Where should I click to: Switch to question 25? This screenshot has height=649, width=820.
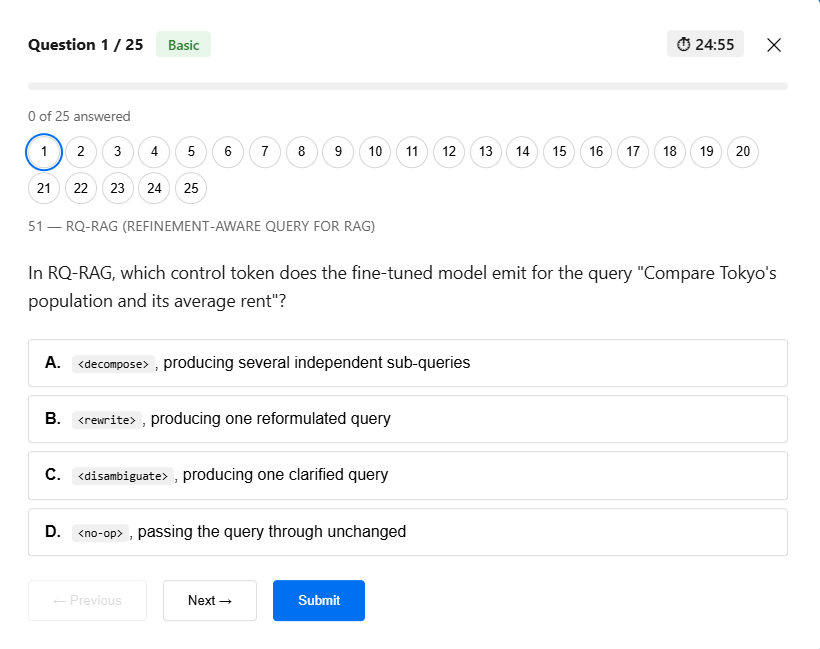point(191,188)
